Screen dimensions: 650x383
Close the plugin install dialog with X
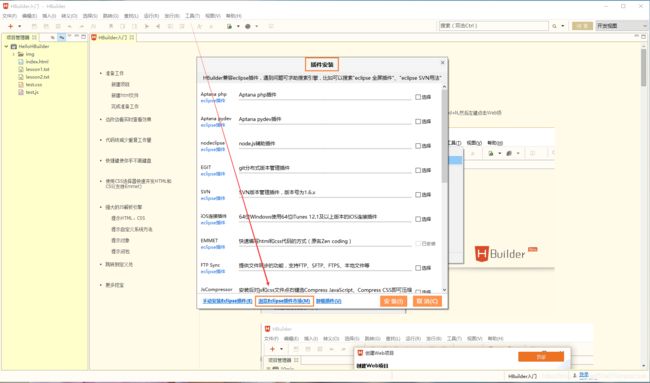[442, 63]
